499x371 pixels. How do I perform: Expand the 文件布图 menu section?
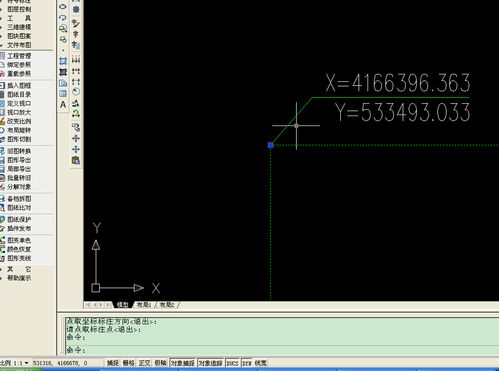pyautogui.click(x=16, y=45)
